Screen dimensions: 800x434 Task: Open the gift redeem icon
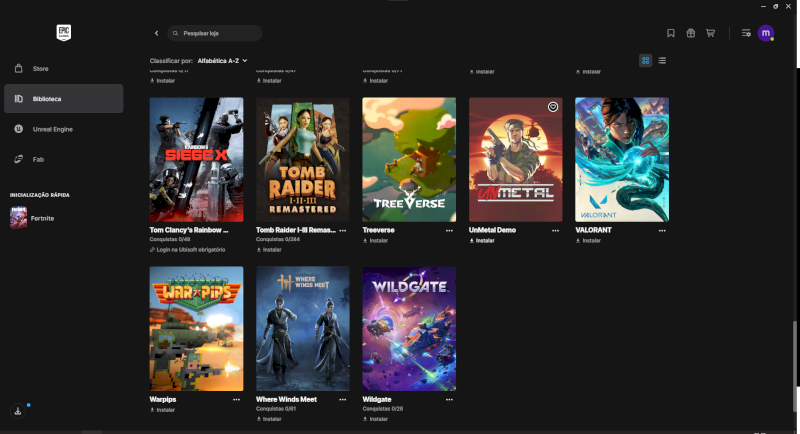690,33
